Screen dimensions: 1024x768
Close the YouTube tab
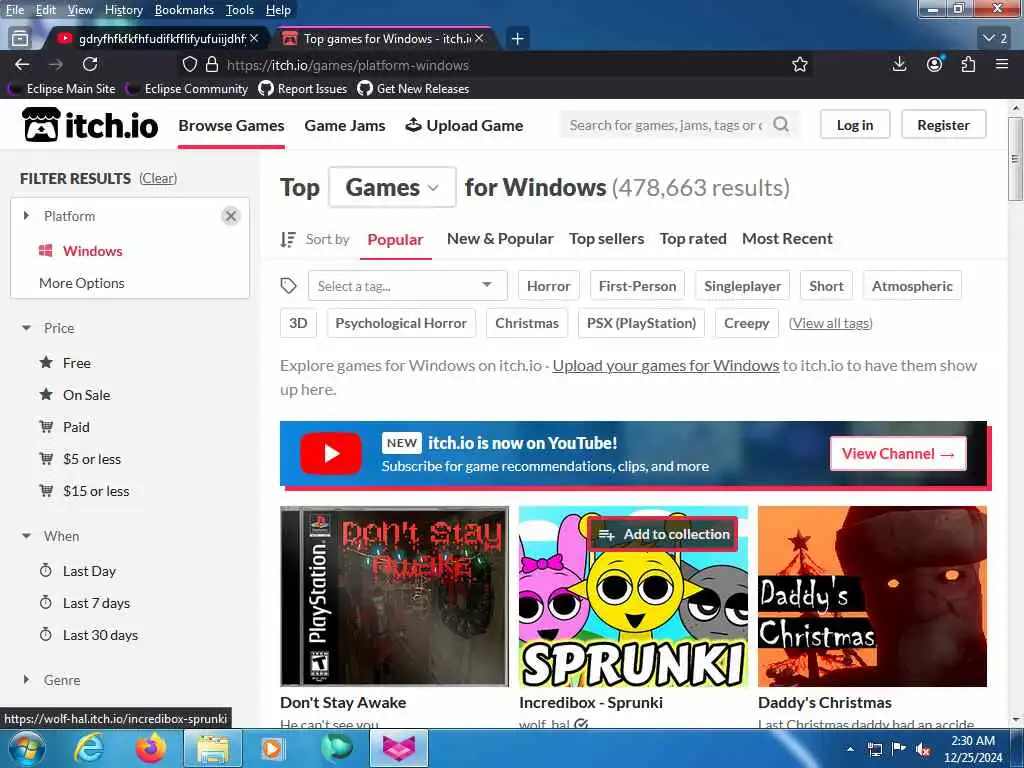(254, 39)
